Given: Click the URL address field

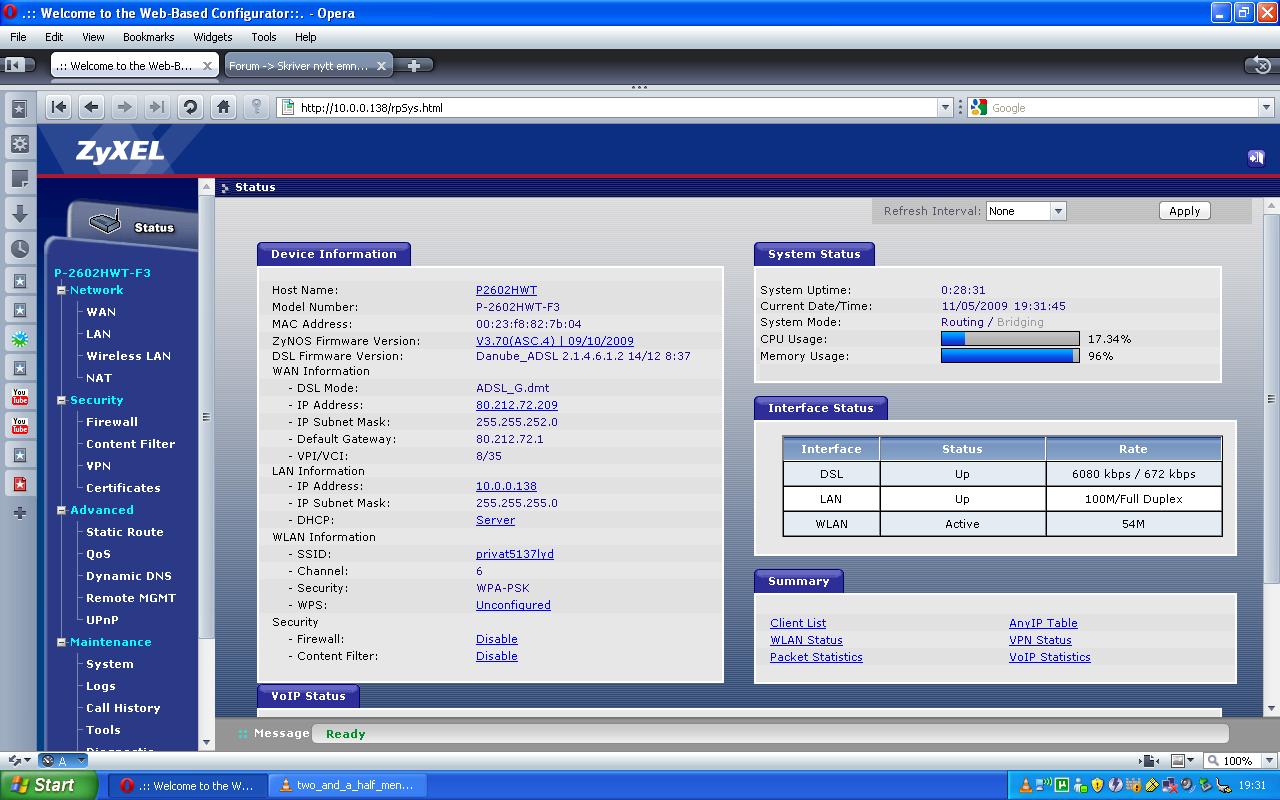Looking at the screenshot, I should [615, 107].
